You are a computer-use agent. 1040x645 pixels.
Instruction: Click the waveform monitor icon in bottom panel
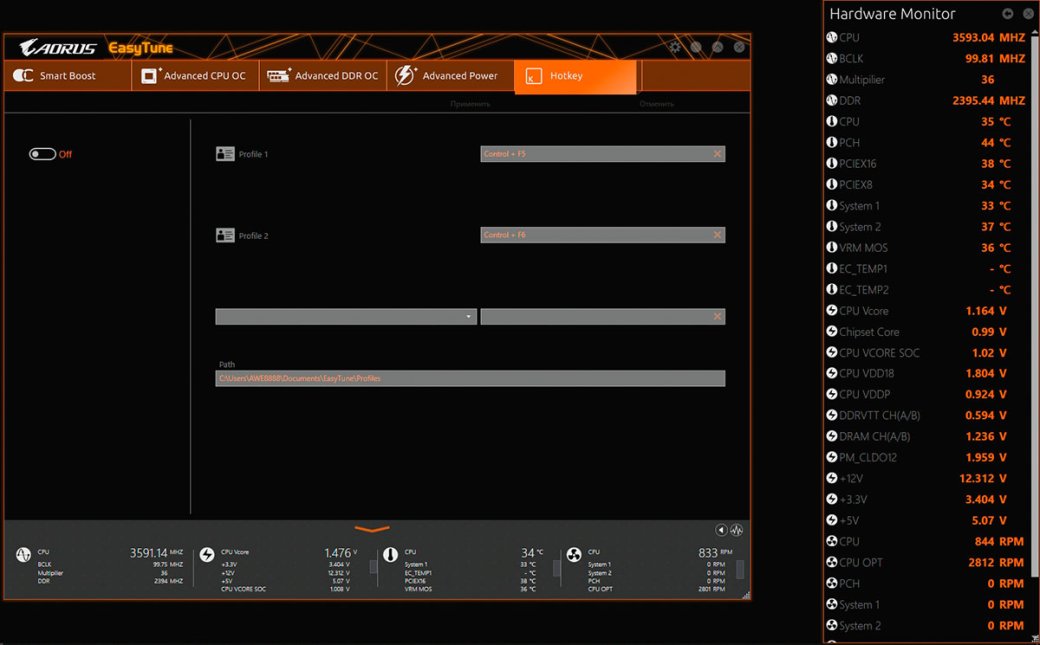tap(737, 530)
